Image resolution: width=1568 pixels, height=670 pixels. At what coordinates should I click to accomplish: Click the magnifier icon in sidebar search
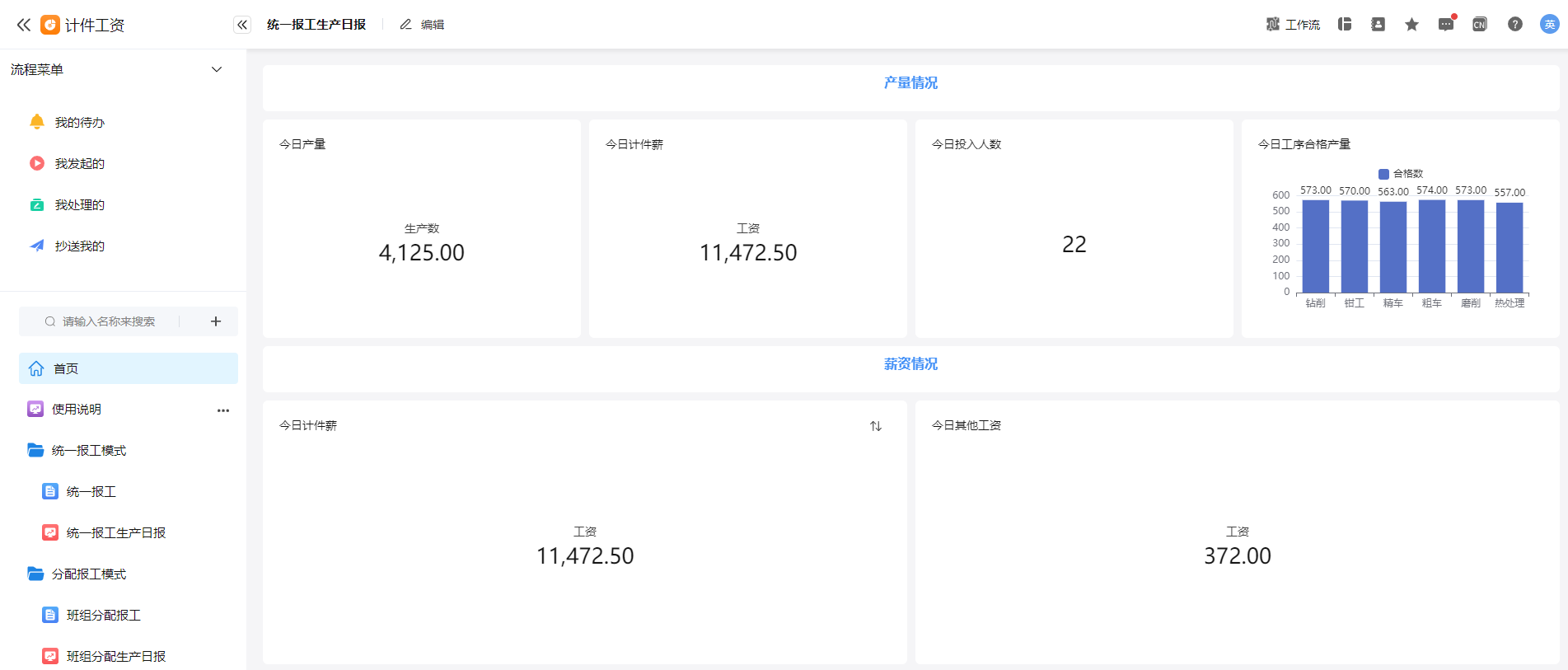(50, 321)
